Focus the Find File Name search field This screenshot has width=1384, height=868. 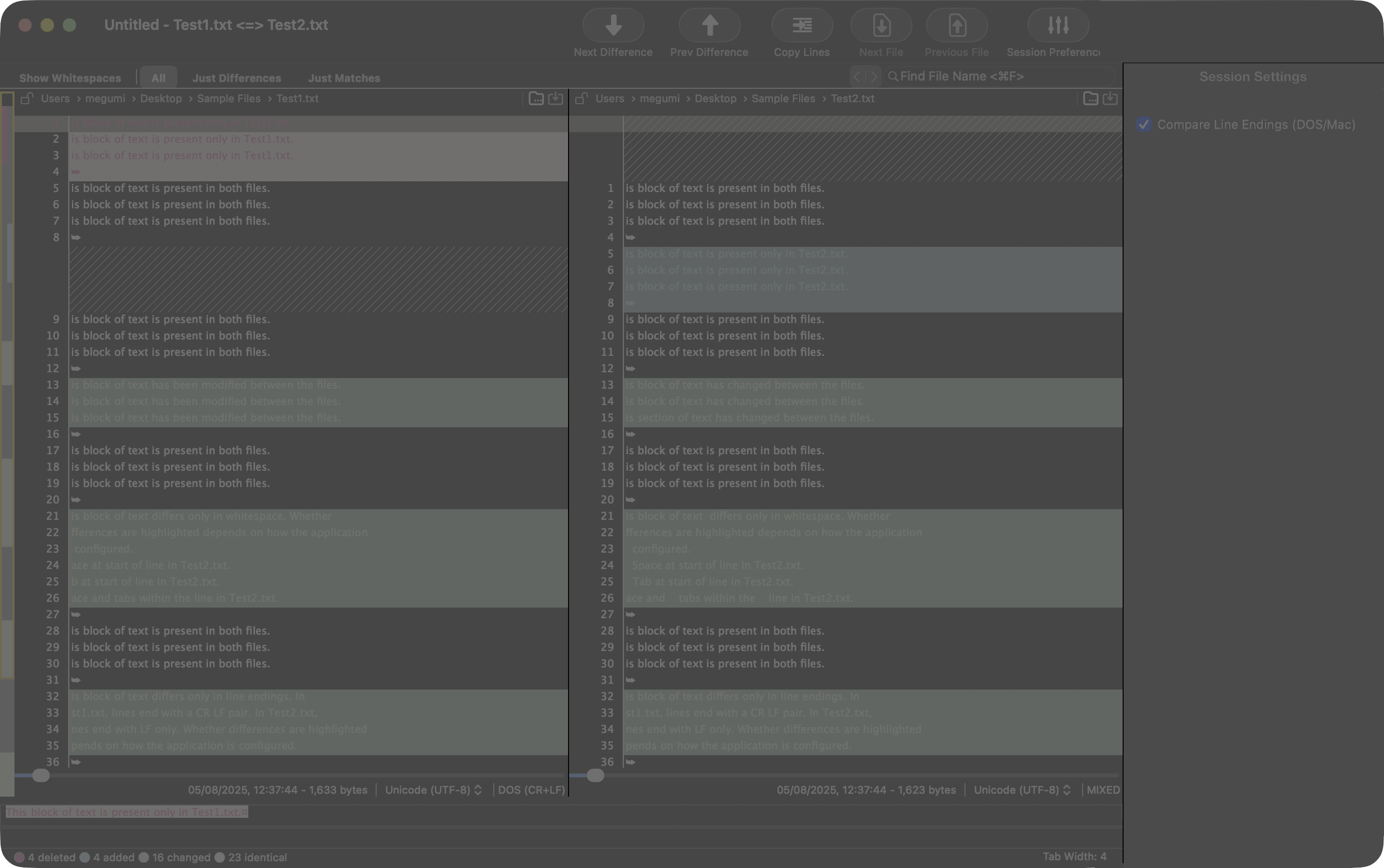pyautogui.click(x=999, y=76)
